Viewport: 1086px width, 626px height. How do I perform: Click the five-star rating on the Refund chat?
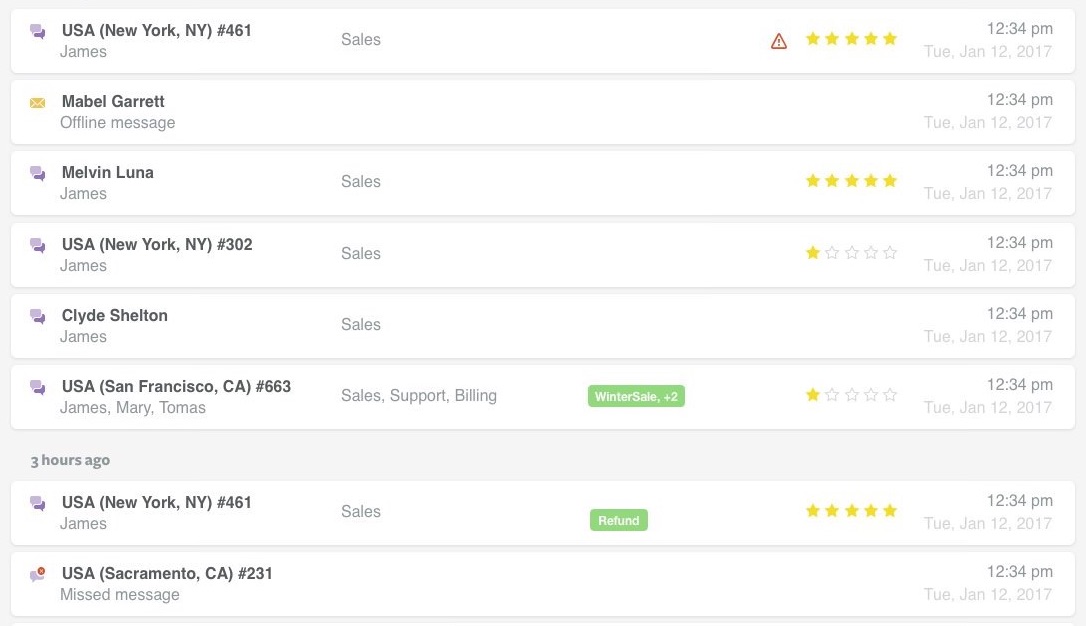click(x=851, y=511)
